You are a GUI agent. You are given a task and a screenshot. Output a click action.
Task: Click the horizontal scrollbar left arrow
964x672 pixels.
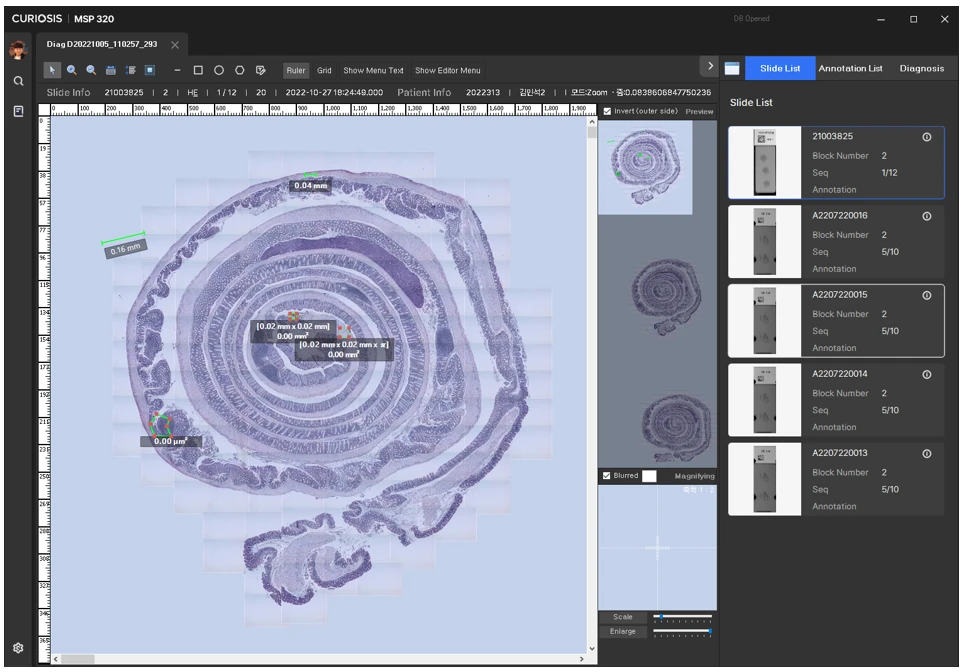56,659
